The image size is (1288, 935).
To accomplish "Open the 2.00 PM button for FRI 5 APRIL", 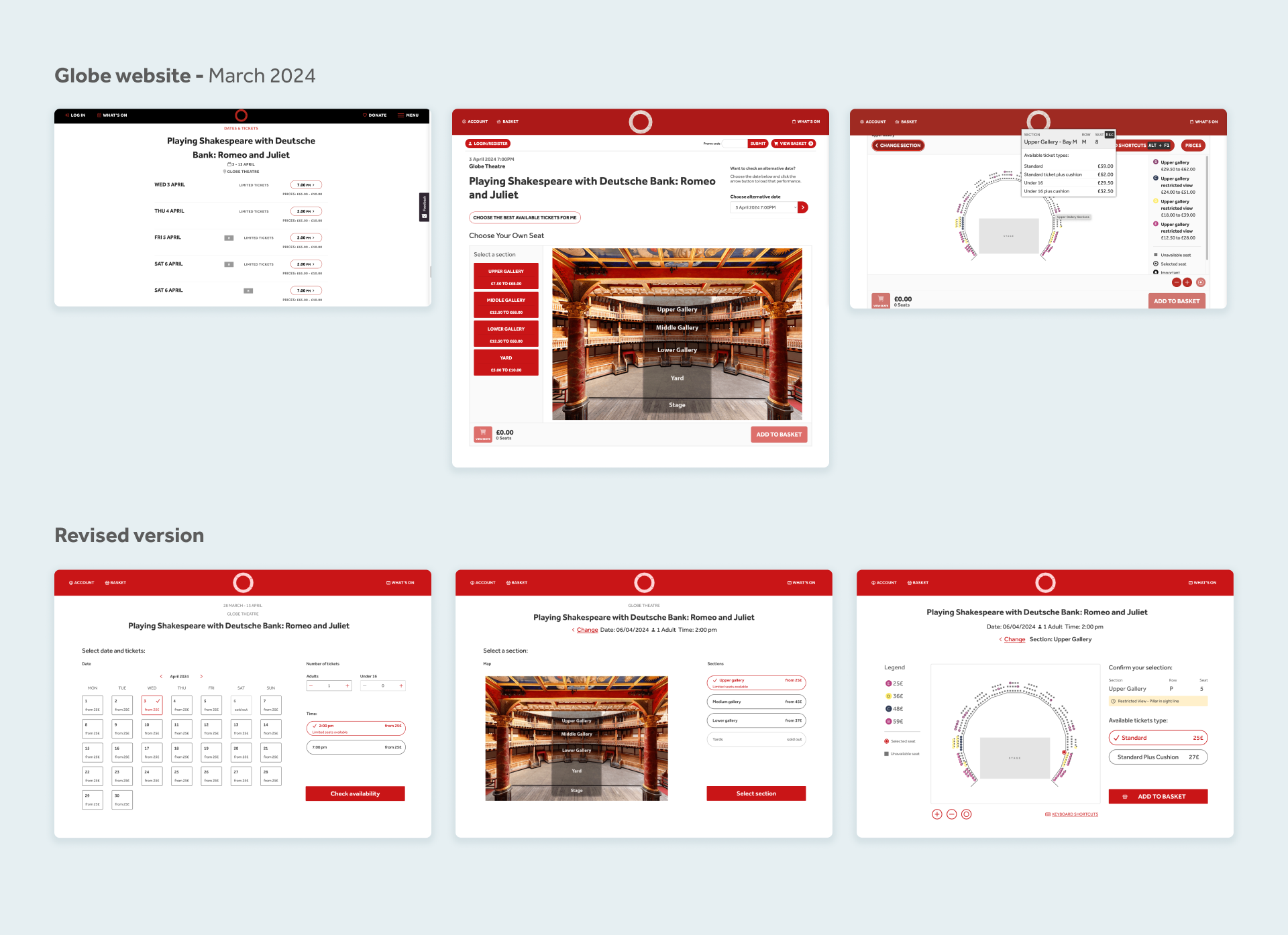I will point(306,237).
